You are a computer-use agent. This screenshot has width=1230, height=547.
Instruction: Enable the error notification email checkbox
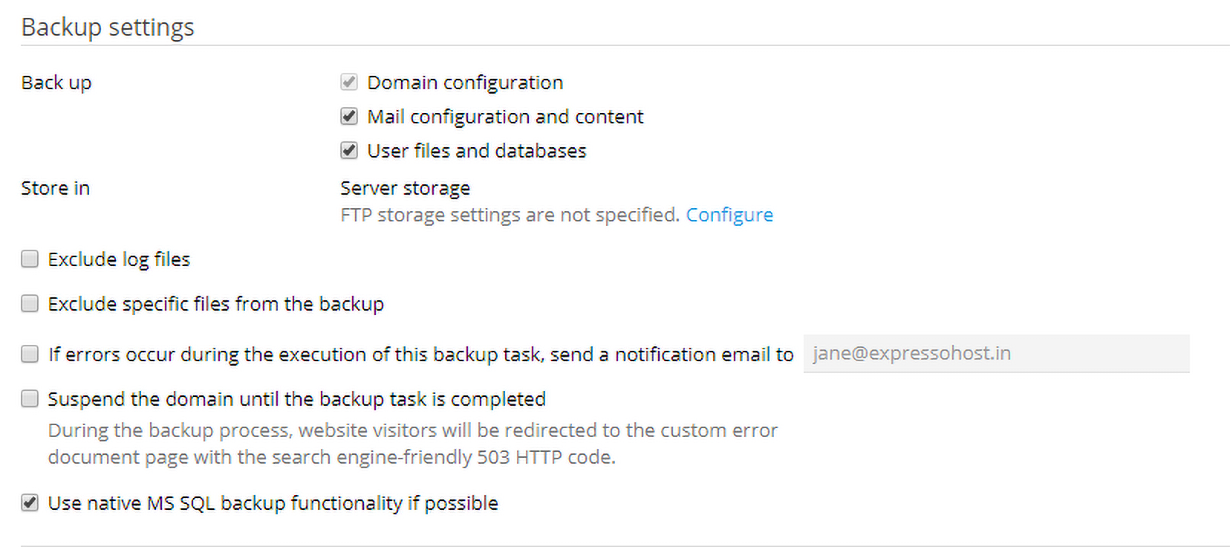click(x=30, y=354)
